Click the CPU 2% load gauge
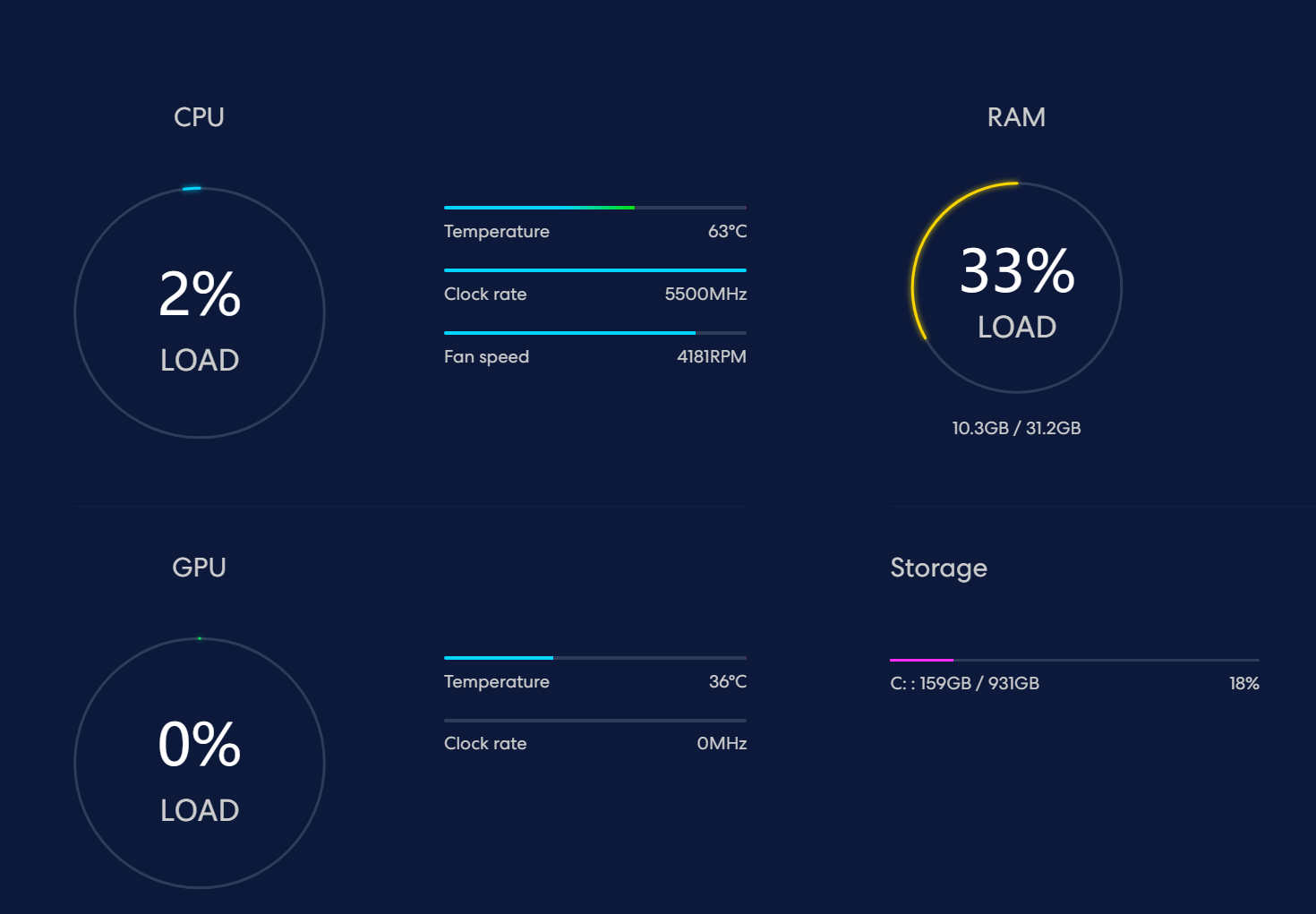Screen dimensions: 1316x914 (x=200, y=312)
